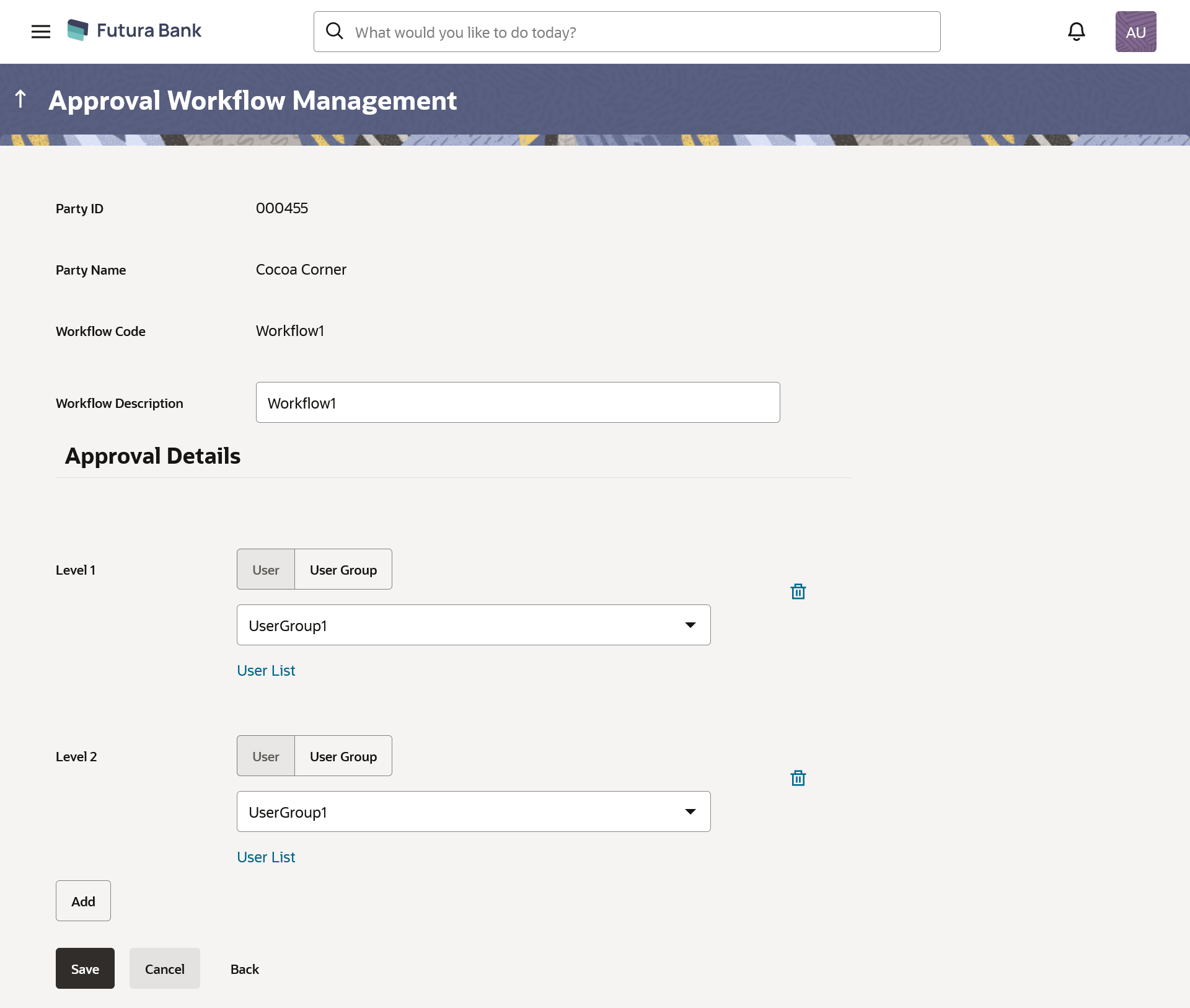Expand Level 2 UserGroup1 dropdown

point(690,811)
